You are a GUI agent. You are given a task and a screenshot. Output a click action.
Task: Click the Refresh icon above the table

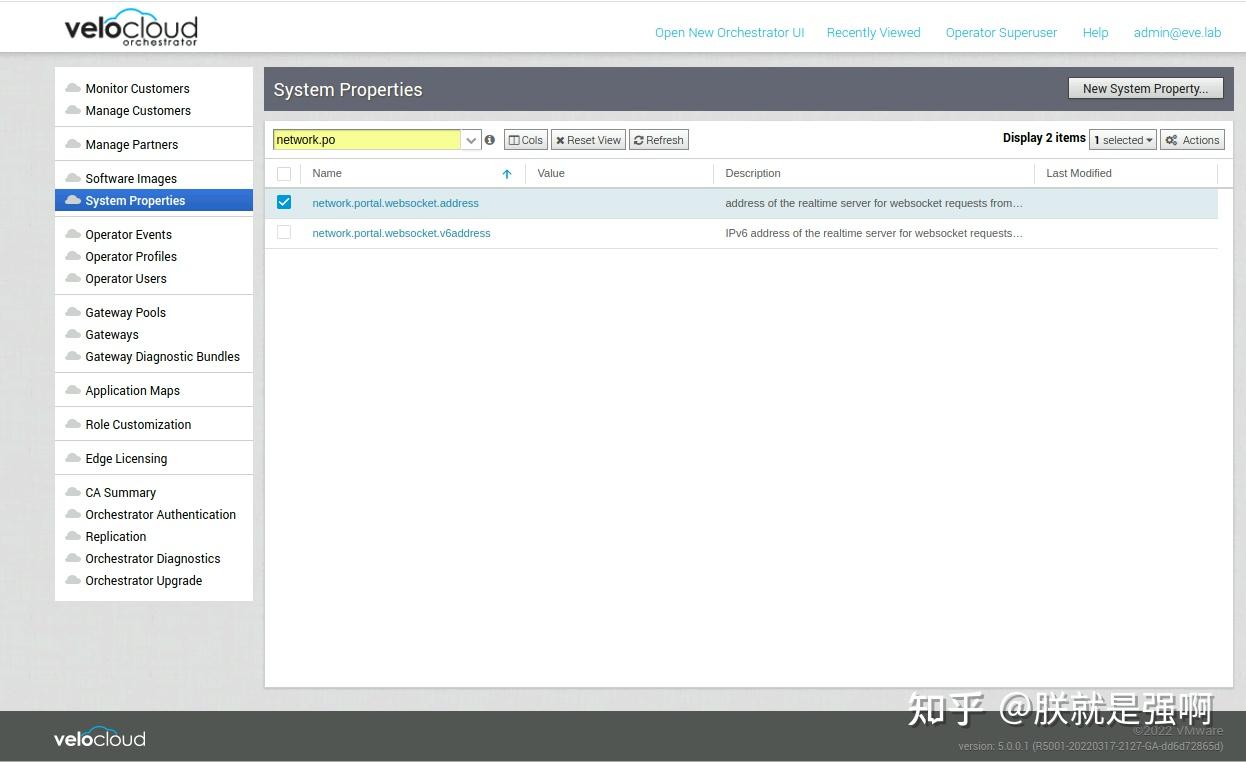click(658, 140)
